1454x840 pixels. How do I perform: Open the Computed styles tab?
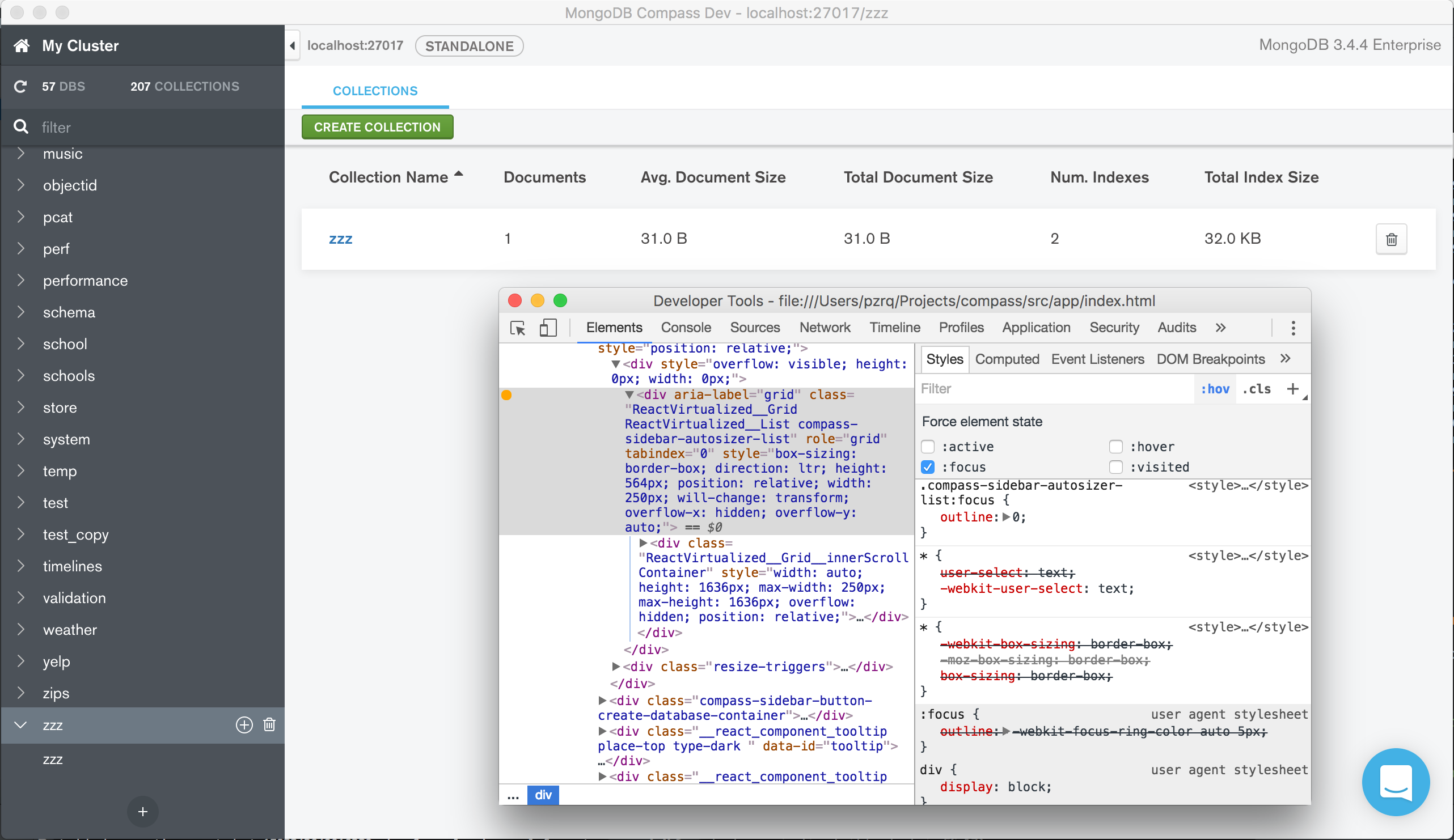(1006, 359)
